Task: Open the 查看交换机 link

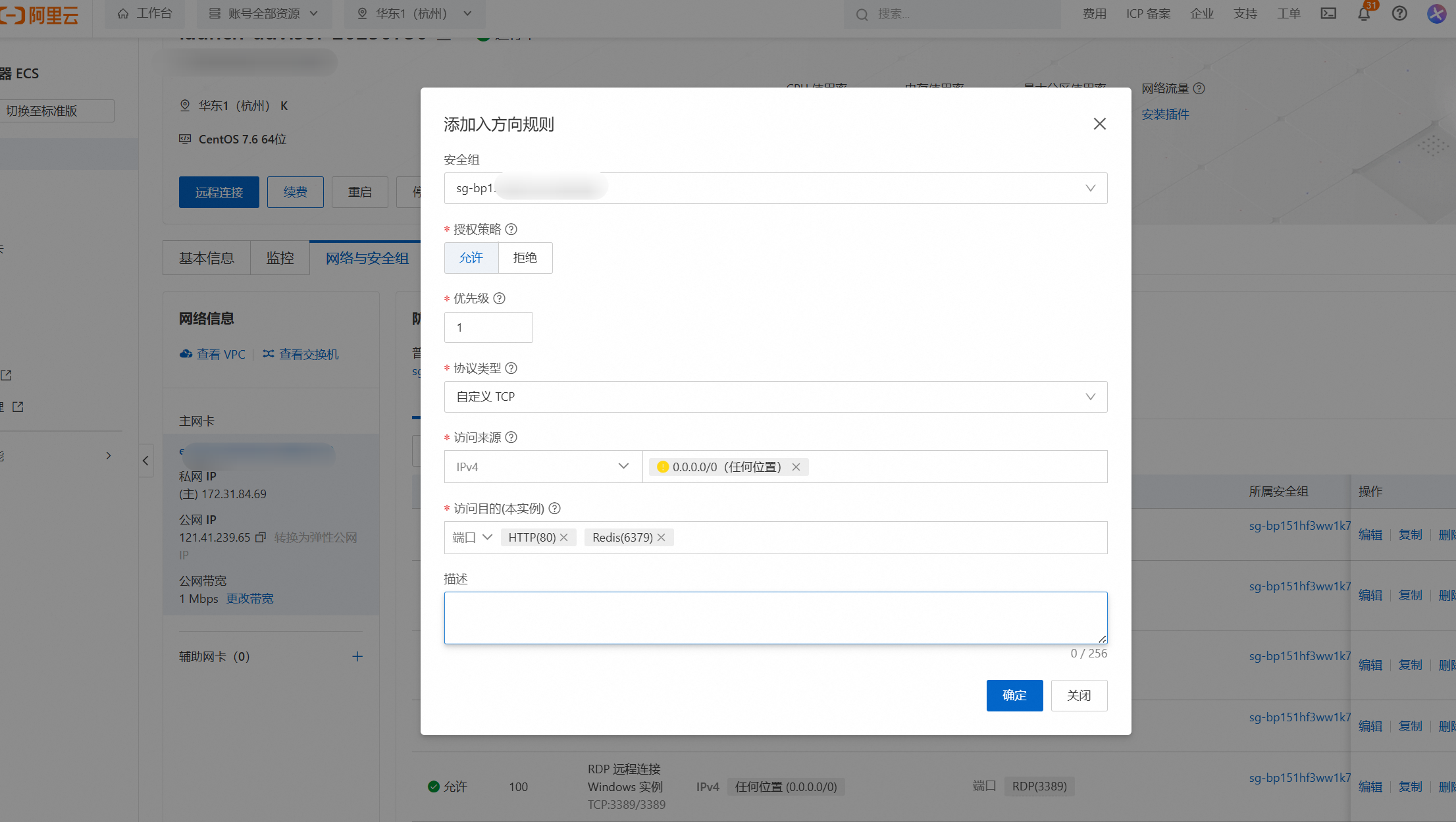Action: tap(301, 354)
